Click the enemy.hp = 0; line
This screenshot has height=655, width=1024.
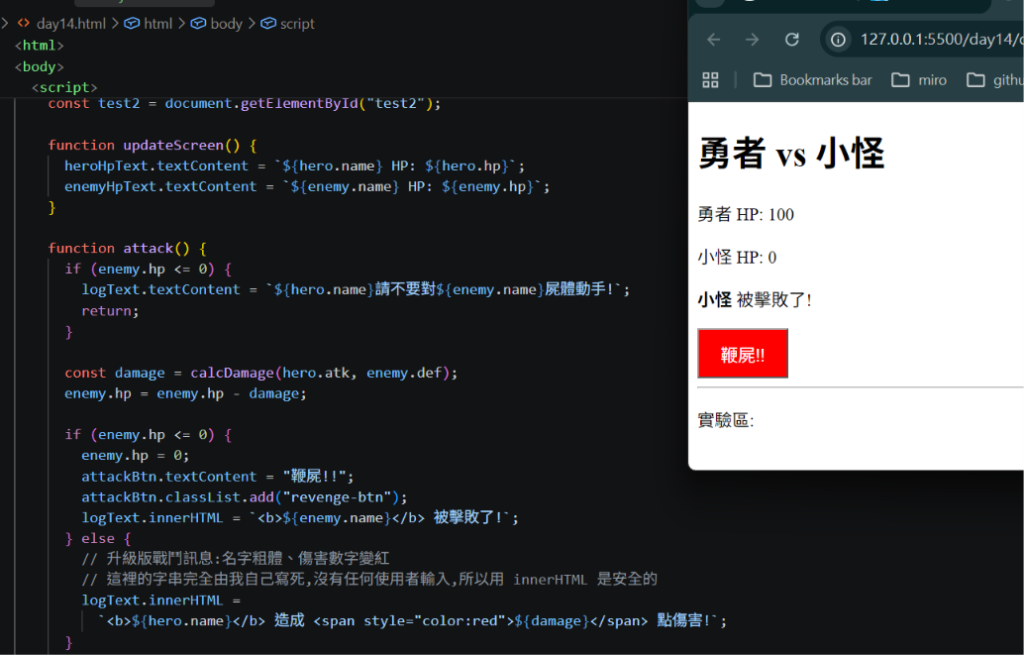click(135, 455)
